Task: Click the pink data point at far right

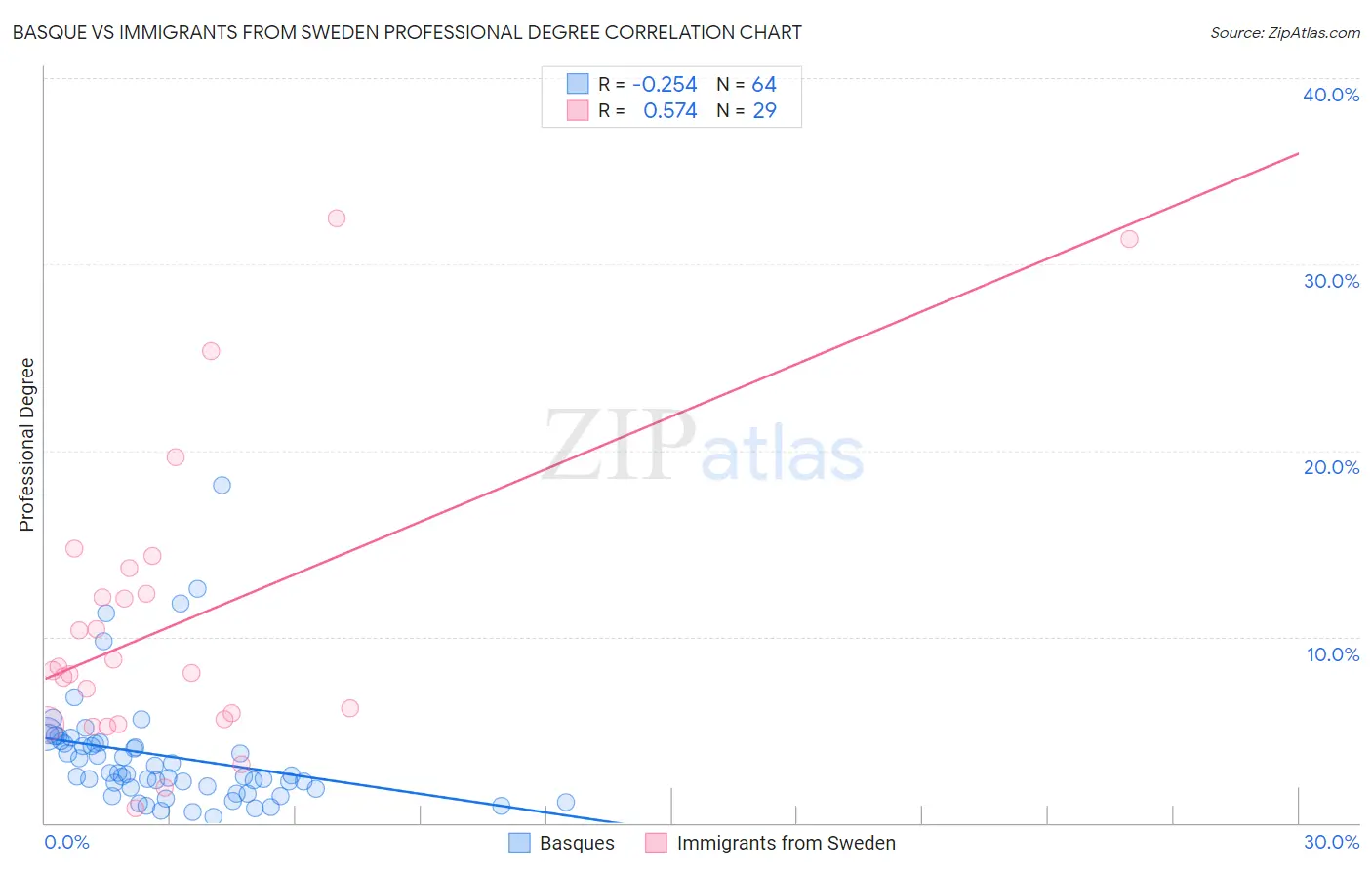Action: [x=1129, y=239]
